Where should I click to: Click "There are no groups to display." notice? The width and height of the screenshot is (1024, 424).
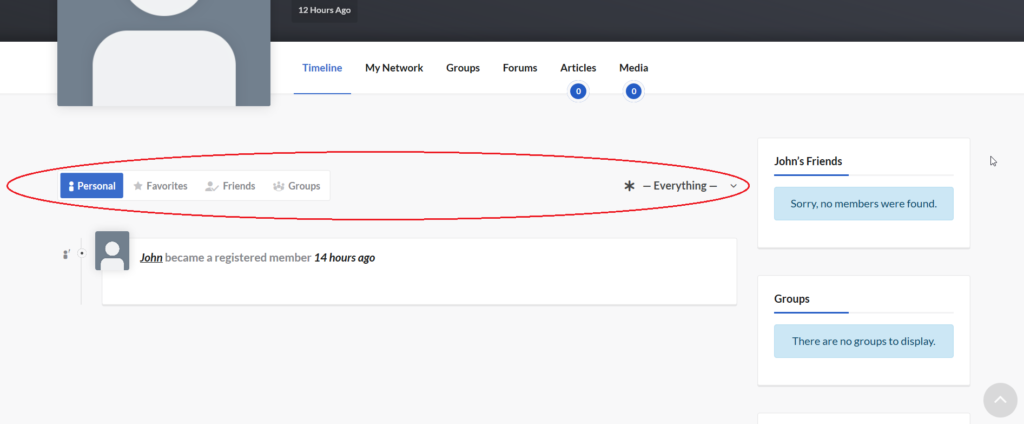tap(863, 341)
